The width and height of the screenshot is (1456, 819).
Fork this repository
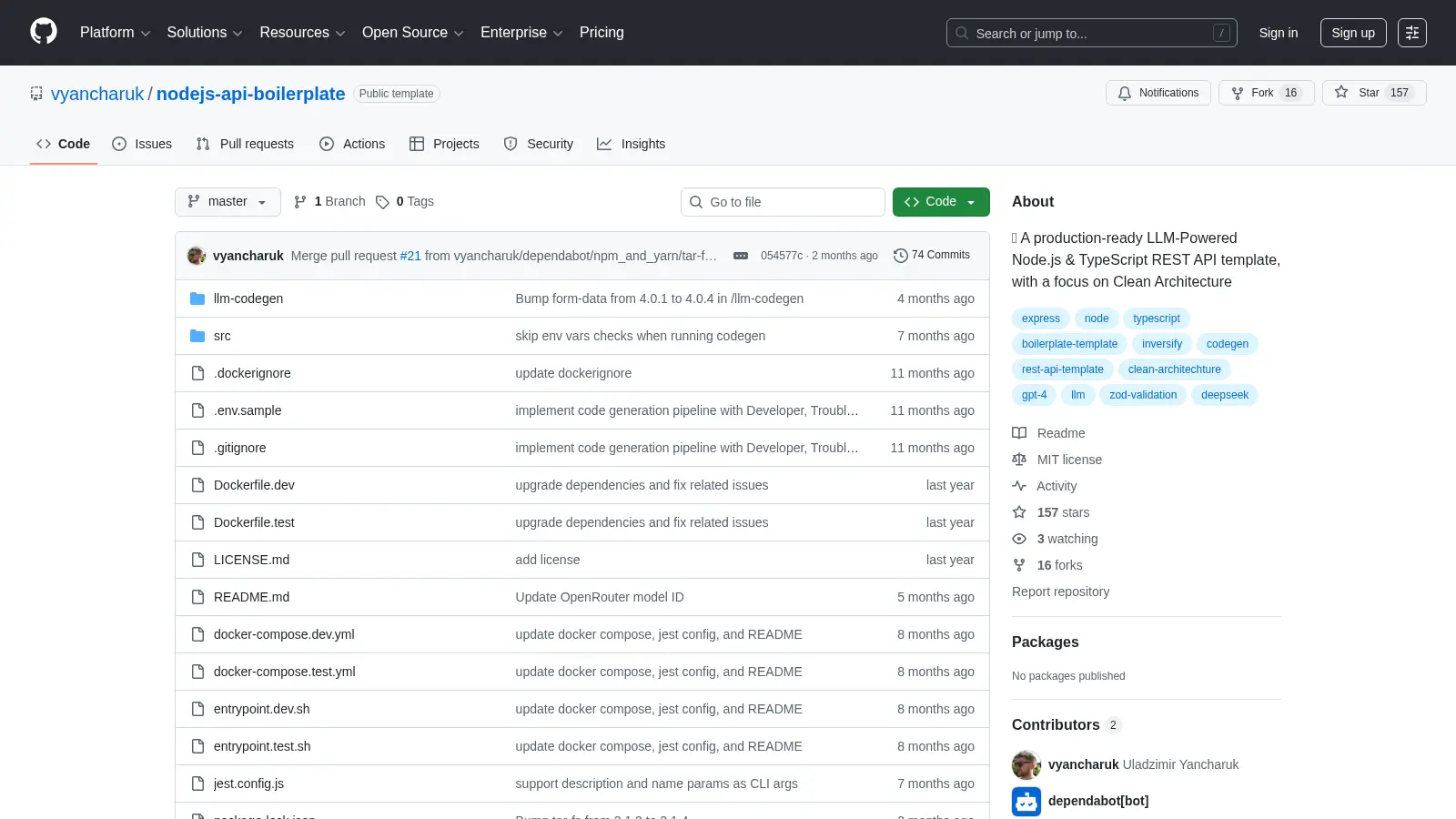(x=1266, y=93)
